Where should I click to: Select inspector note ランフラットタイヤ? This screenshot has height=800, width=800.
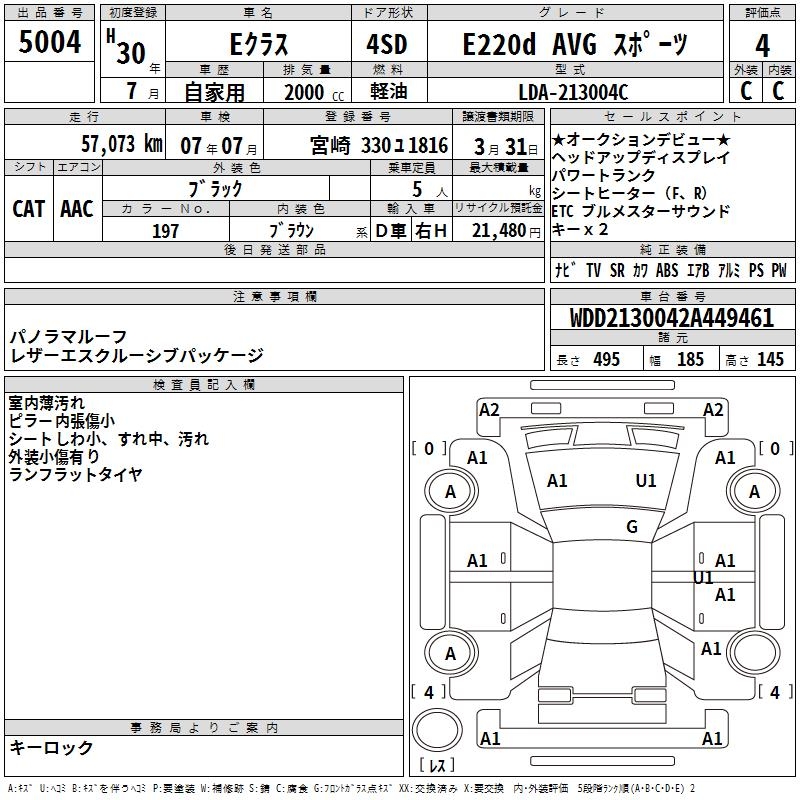(x=76, y=474)
